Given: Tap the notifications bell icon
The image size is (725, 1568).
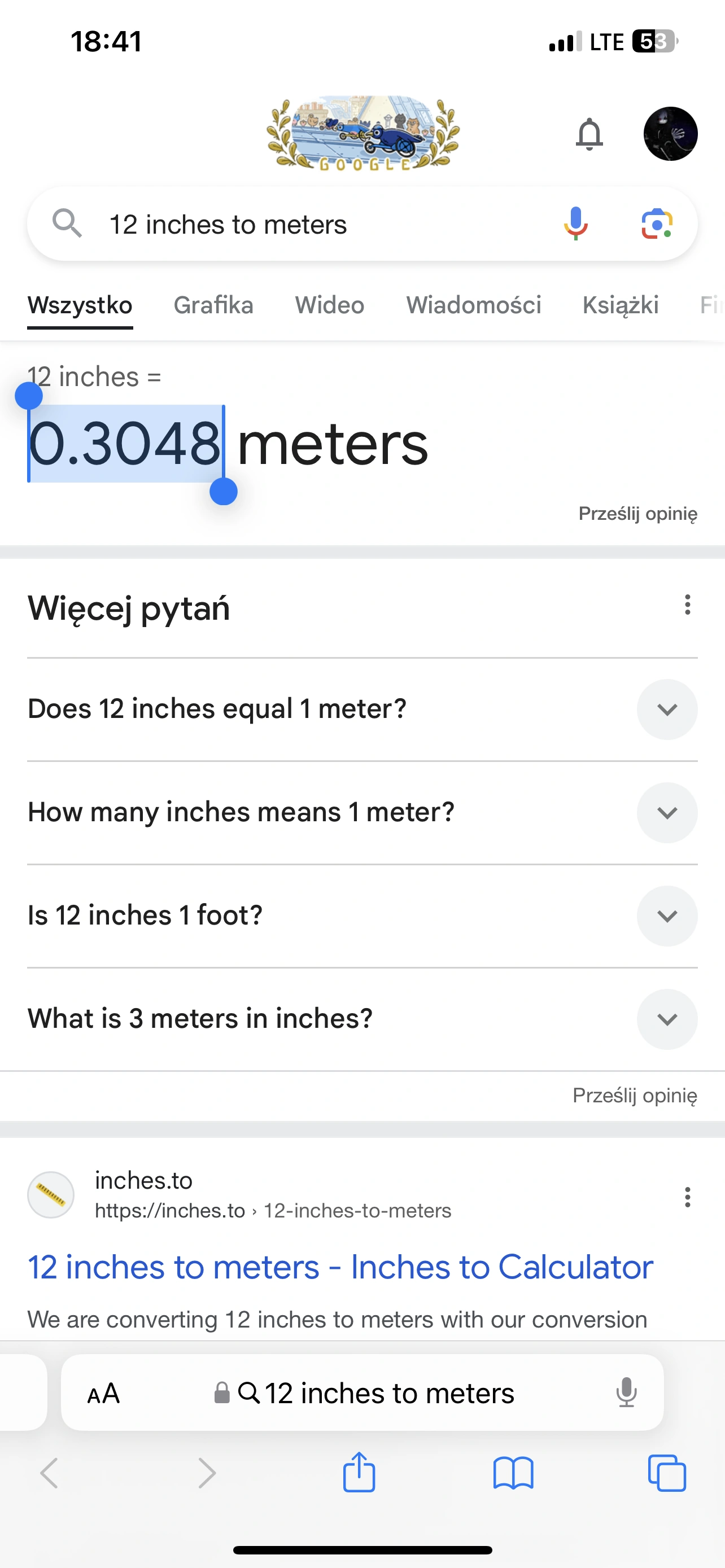Looking at the screenshot, I should [589, 134].
